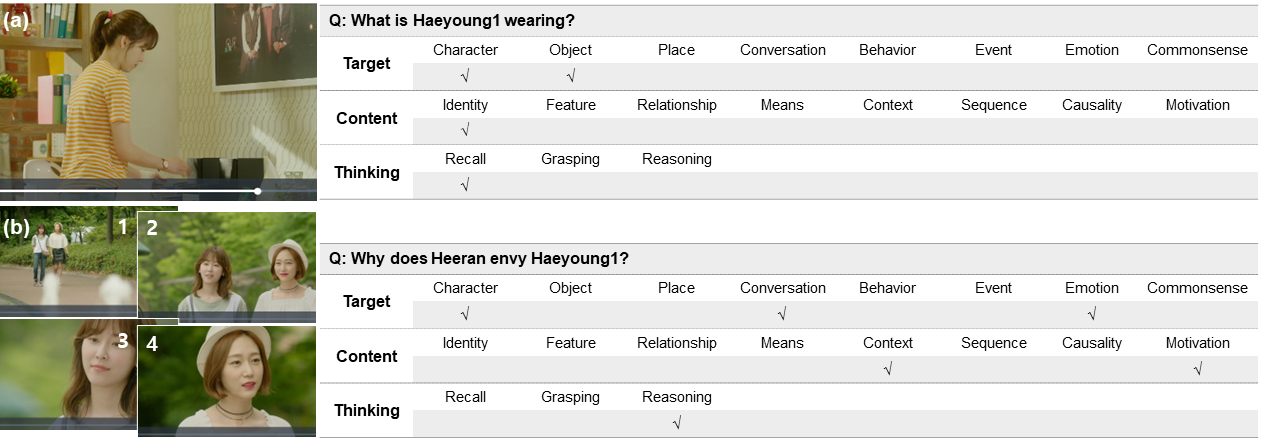Uncheck Motivation mark for the Heeran question

tap(1197, 369)
